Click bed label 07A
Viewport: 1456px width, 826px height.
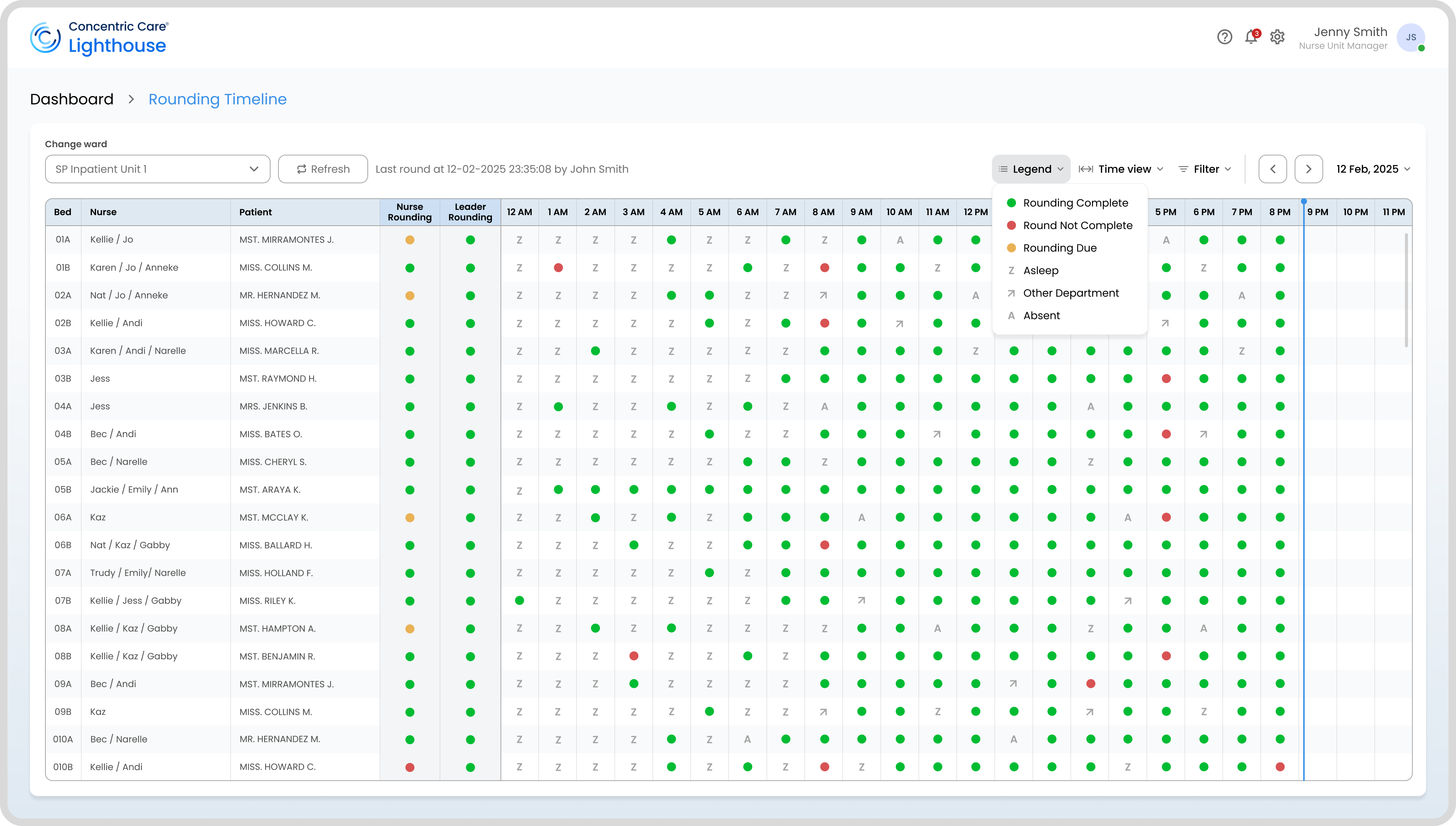[x=63, y=573]
